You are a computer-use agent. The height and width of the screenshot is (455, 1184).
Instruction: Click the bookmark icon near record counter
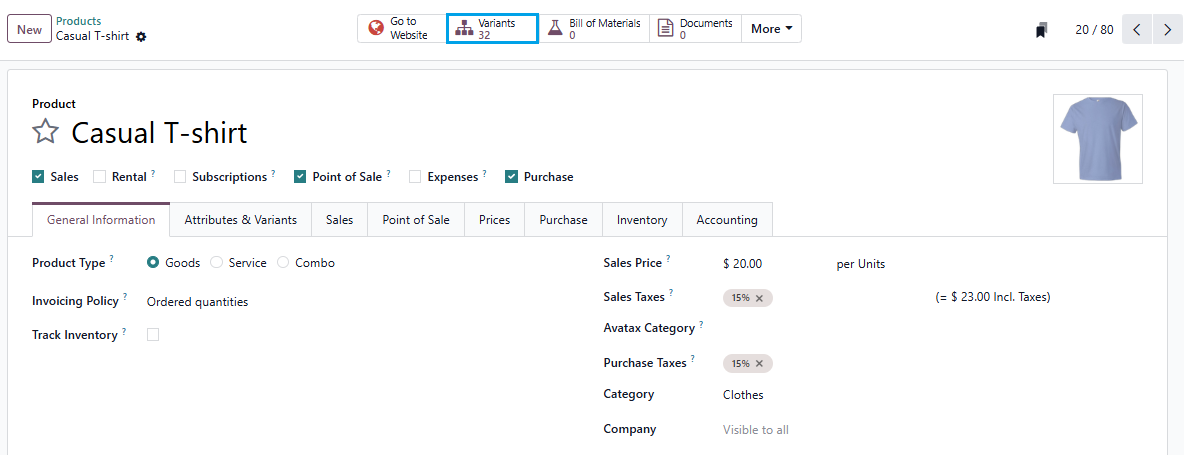(x=1041, y=30)
